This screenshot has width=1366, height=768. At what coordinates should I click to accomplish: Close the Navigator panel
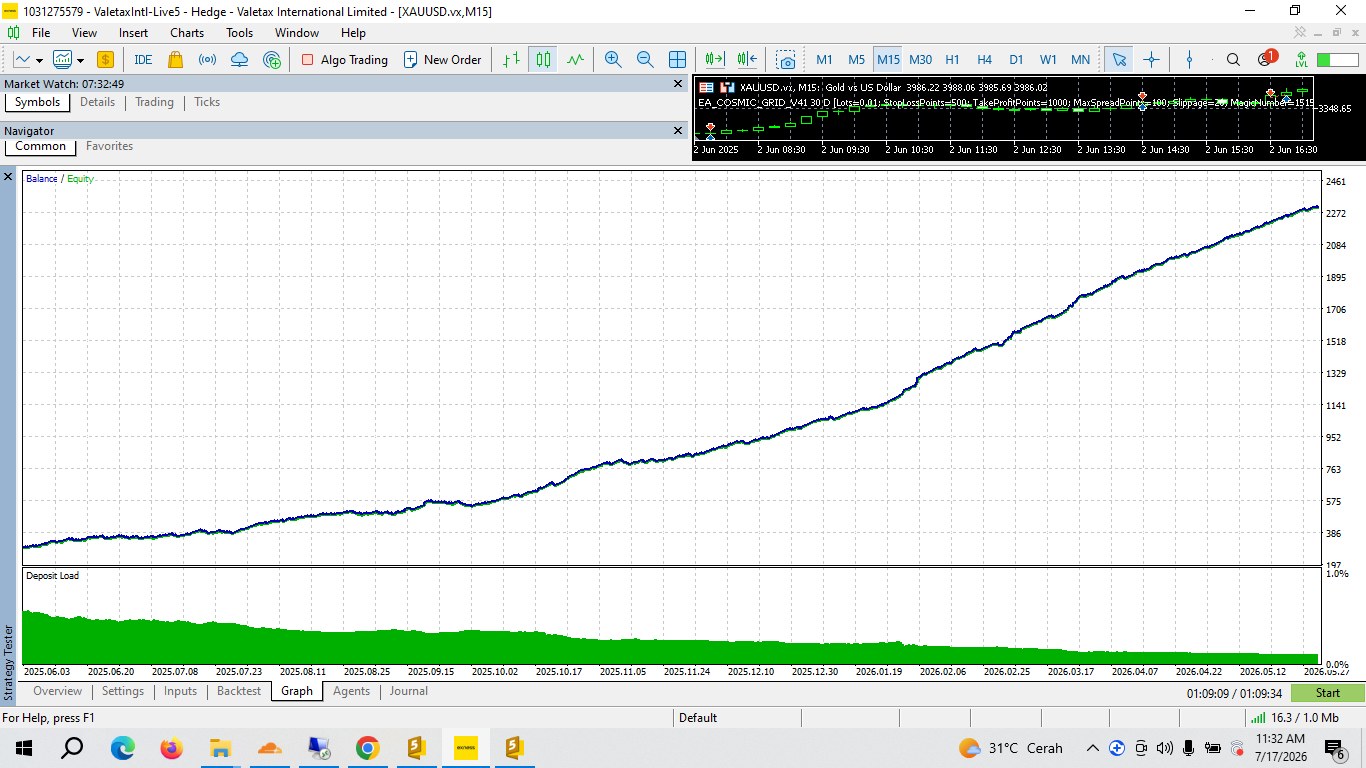pos(677,131)
